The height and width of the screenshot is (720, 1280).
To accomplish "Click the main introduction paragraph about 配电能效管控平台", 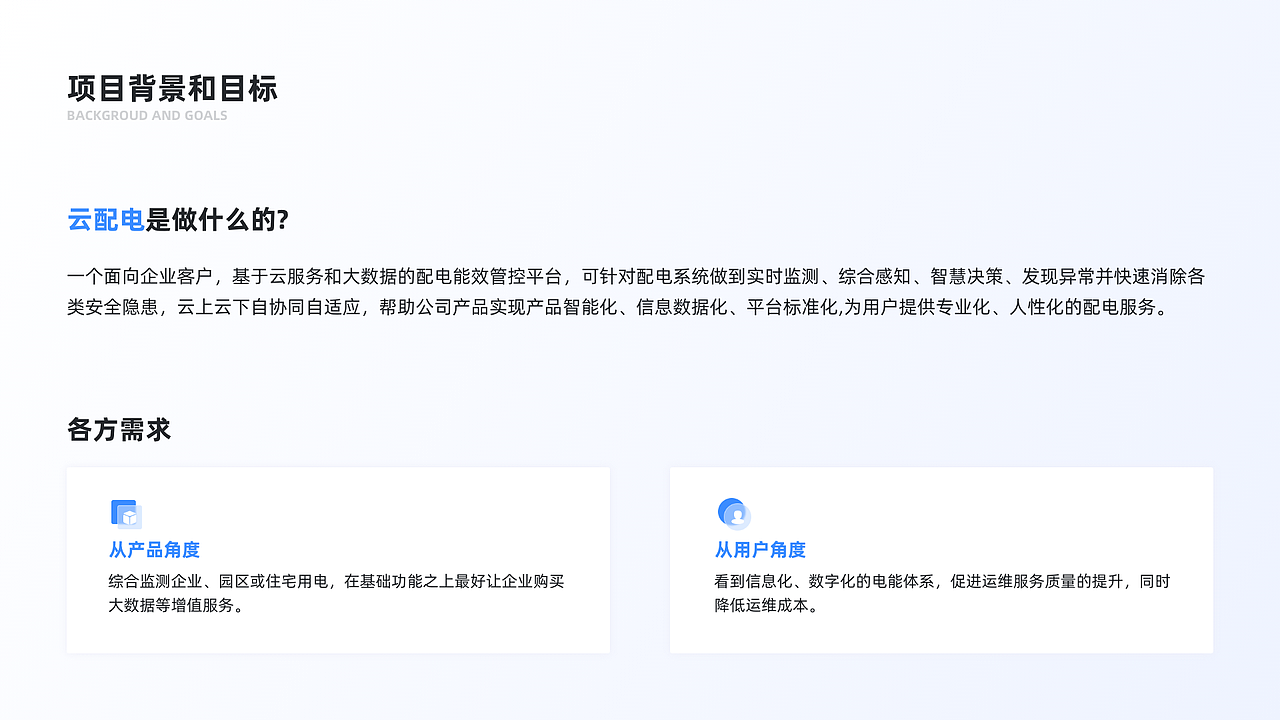I will pos(637,292).
